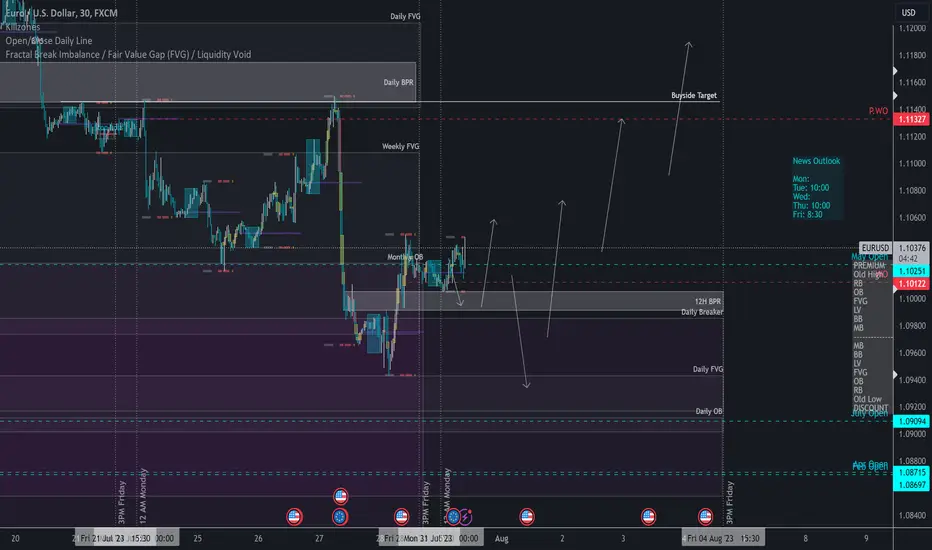Click the 1.09800 price axis tick
Image resolution: width=932 pixels, height=550 pixels.
point(912,325)
